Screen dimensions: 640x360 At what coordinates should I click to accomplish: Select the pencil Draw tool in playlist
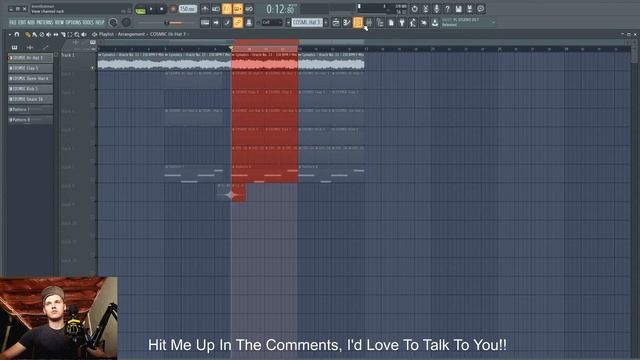(28, 34)
